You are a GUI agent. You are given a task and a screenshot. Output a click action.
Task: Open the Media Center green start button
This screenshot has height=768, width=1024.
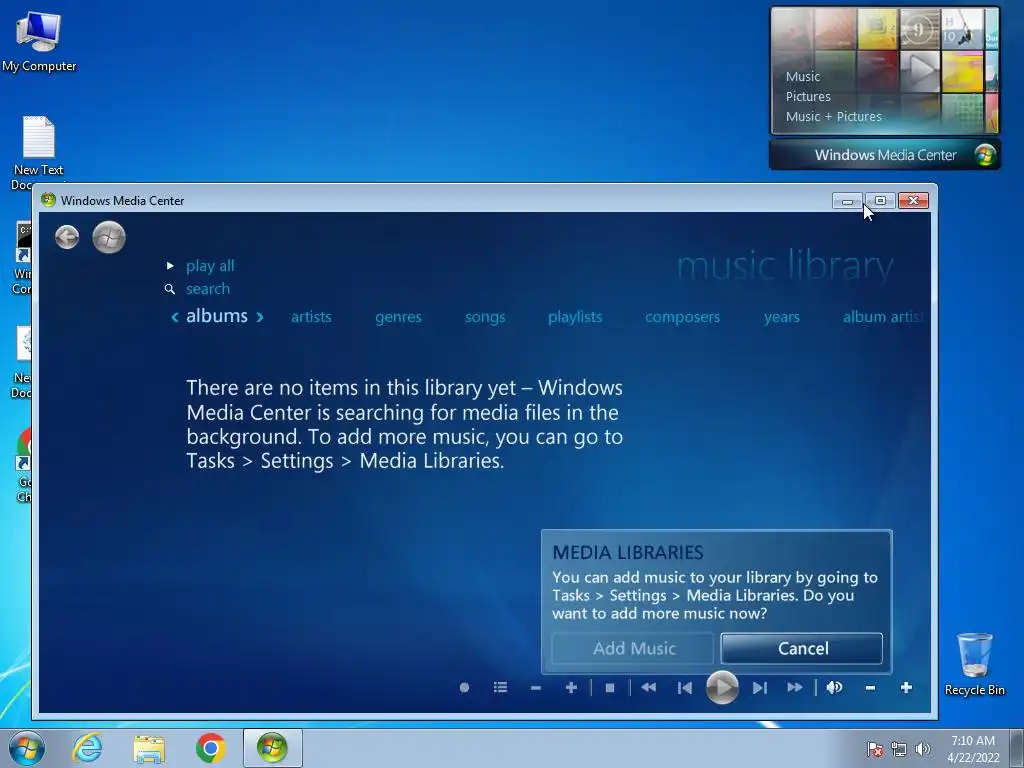point(109,237)
